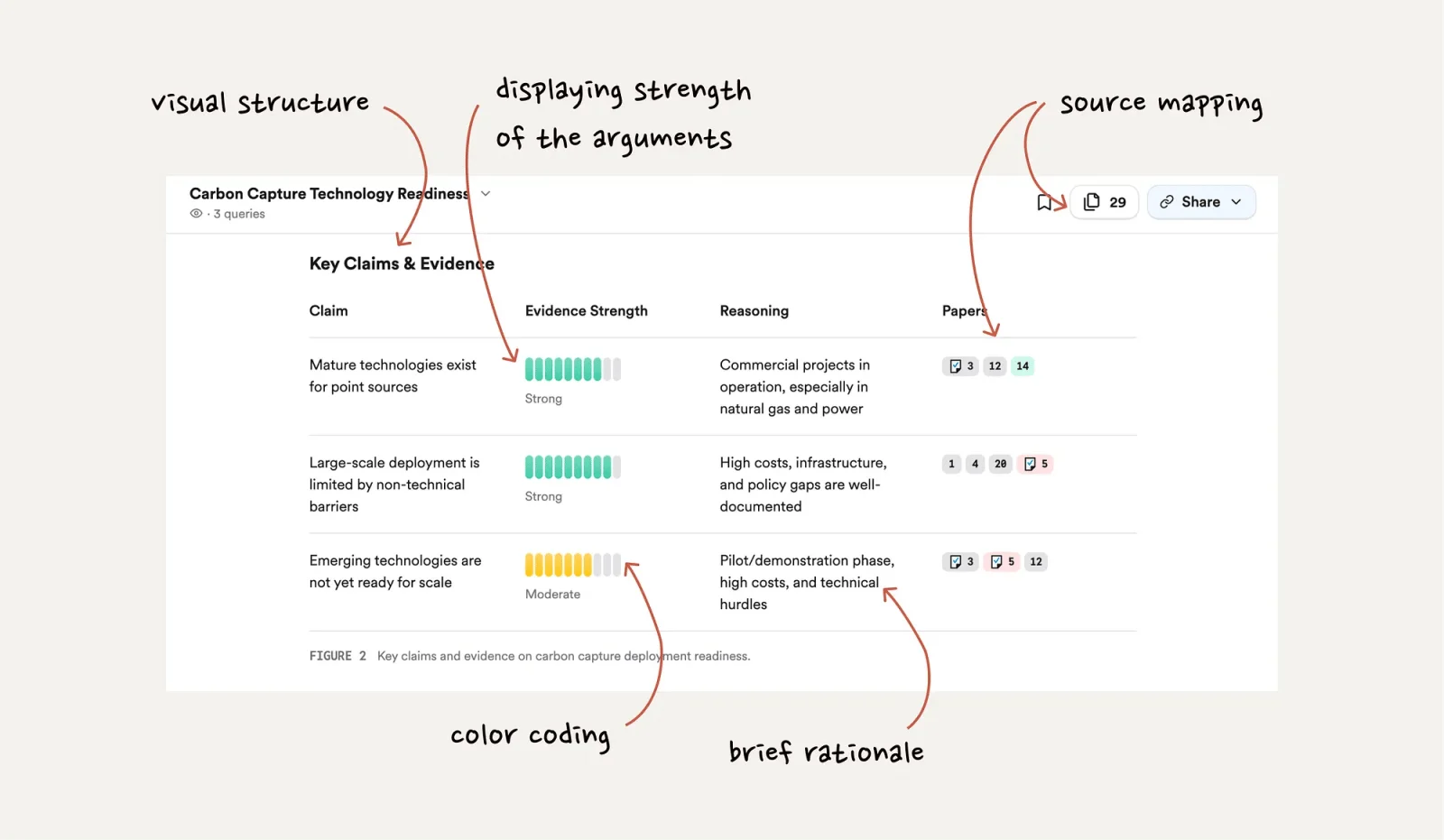Open pink paper 5 badge in Emerging technologies row
1444x840 pixels.
(1001, 562)
